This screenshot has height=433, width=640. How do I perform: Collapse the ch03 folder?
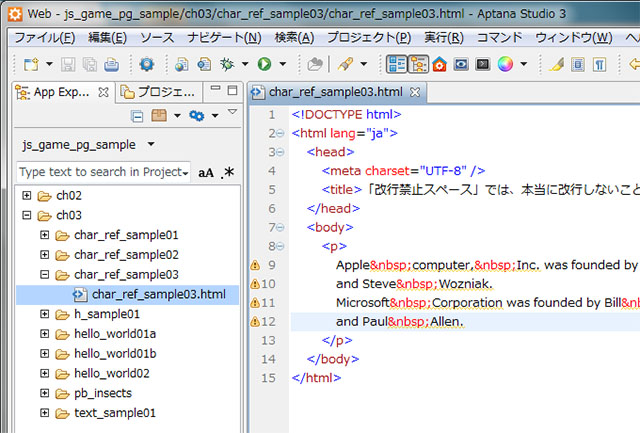click(x=27, y=215)
